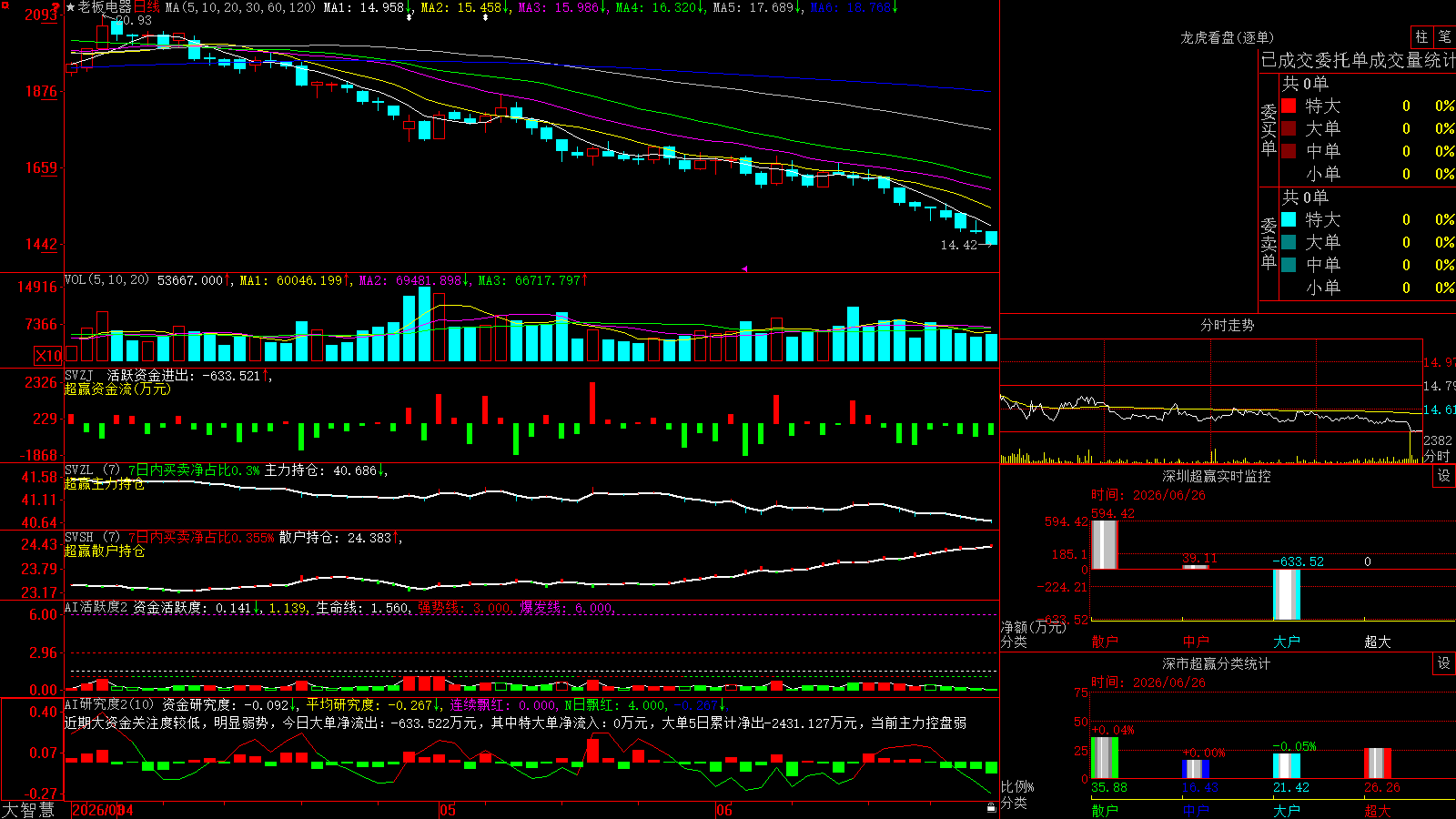The width and height of the screenshot is (1456, 819).
Task: Click the X10 volume scale box
Action: [x=48, y=356]
